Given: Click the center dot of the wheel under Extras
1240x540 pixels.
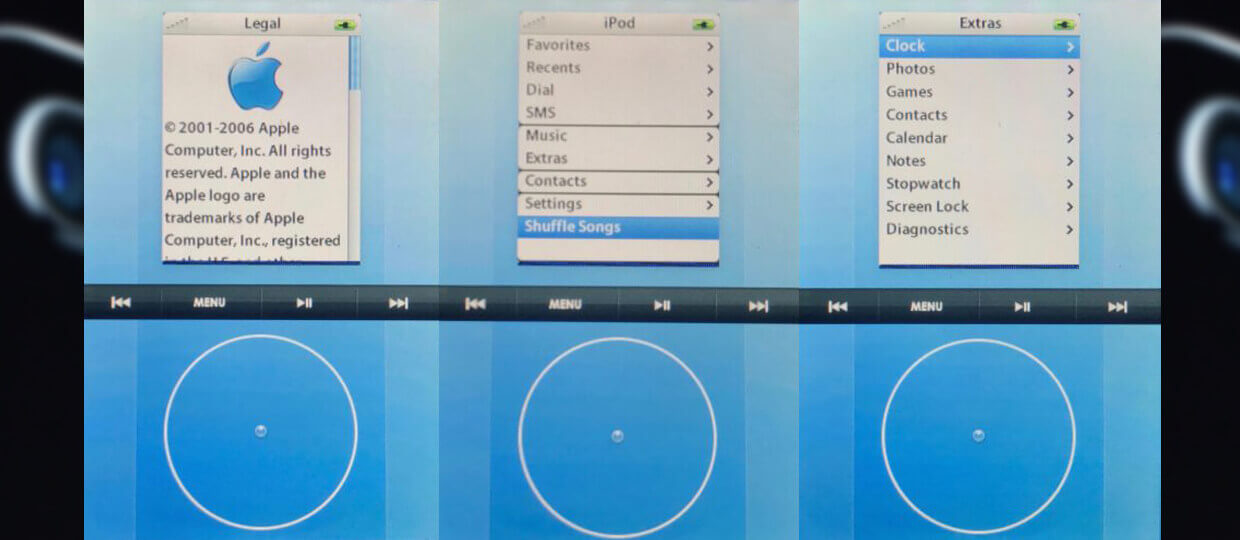Looking at the screenshot, I should tap(978, 435).
